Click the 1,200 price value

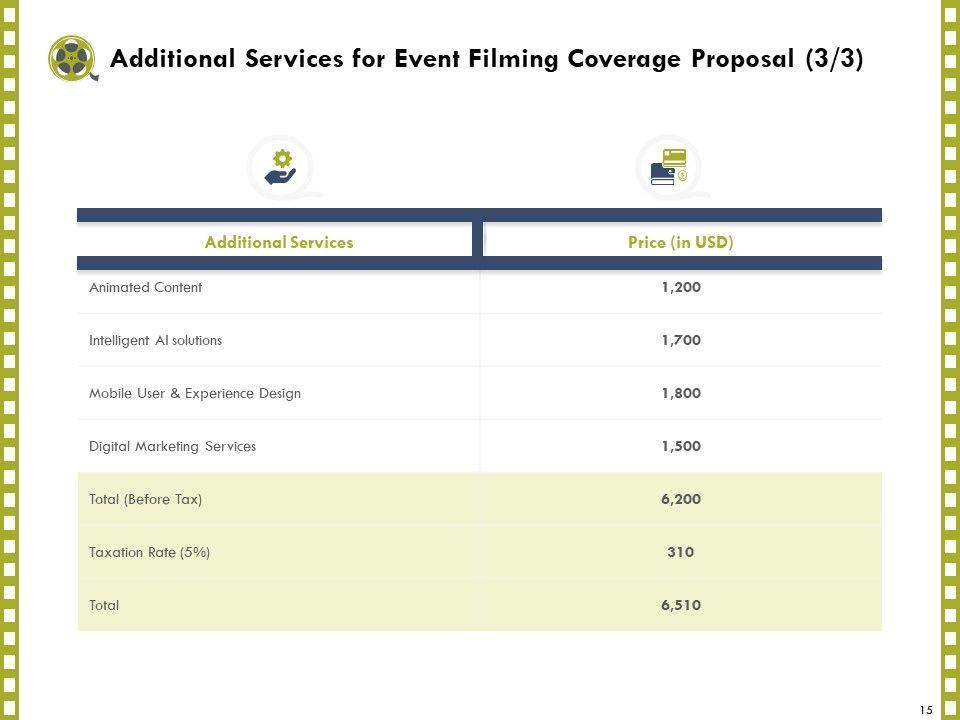(x=680, y=288)
